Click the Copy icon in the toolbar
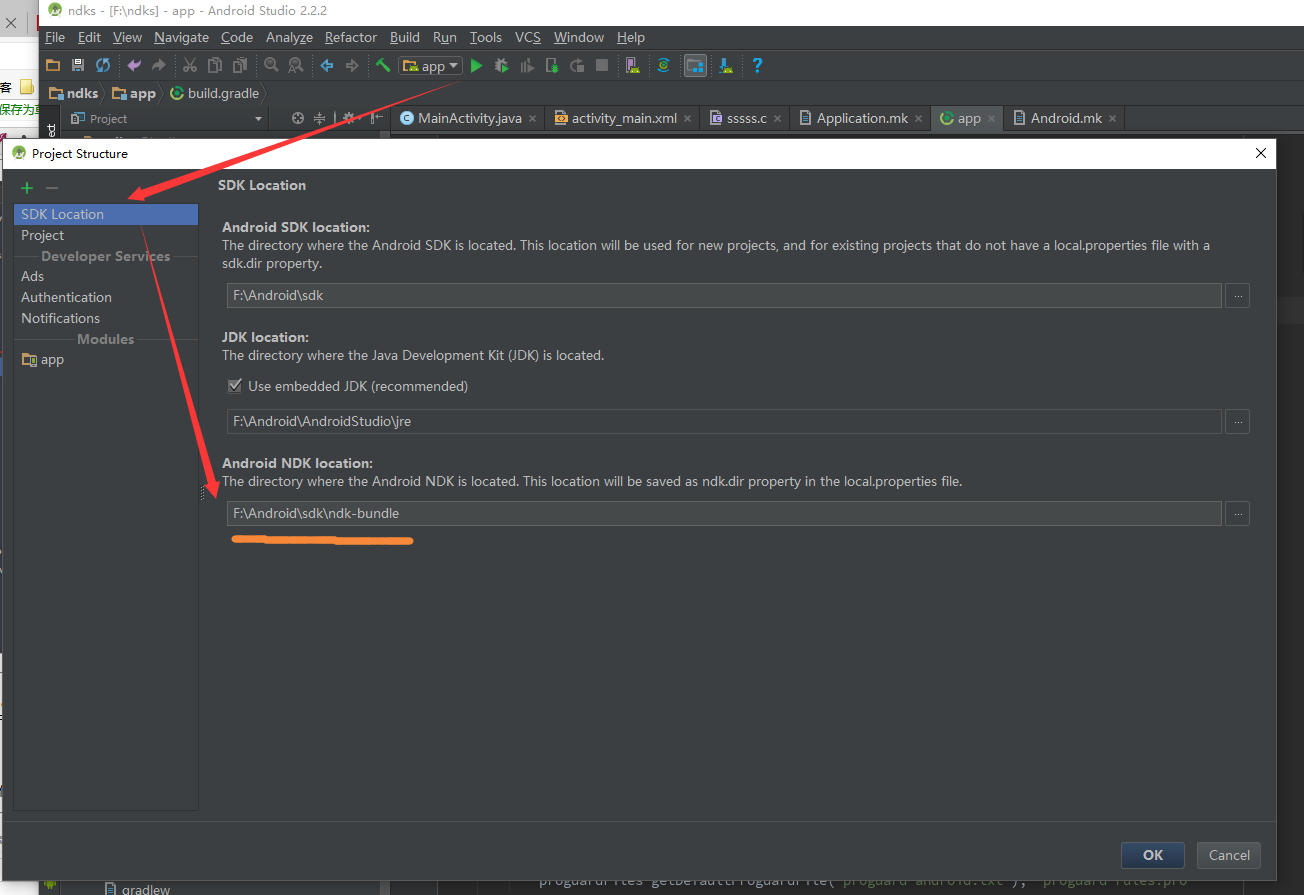This screenshot has width=1304, height=895. click(214, 65)
